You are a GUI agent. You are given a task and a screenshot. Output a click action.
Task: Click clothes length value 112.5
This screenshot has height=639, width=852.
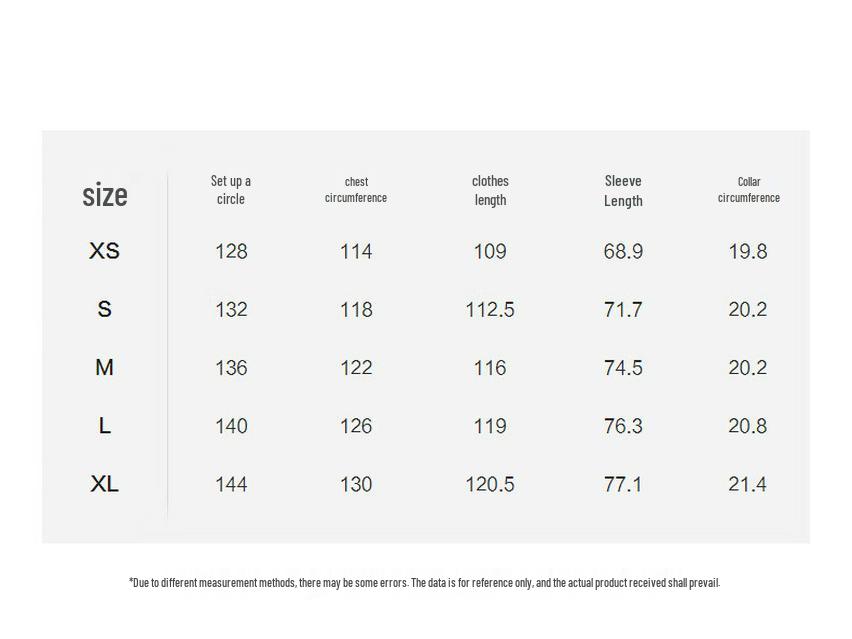[x=490, y=310]
